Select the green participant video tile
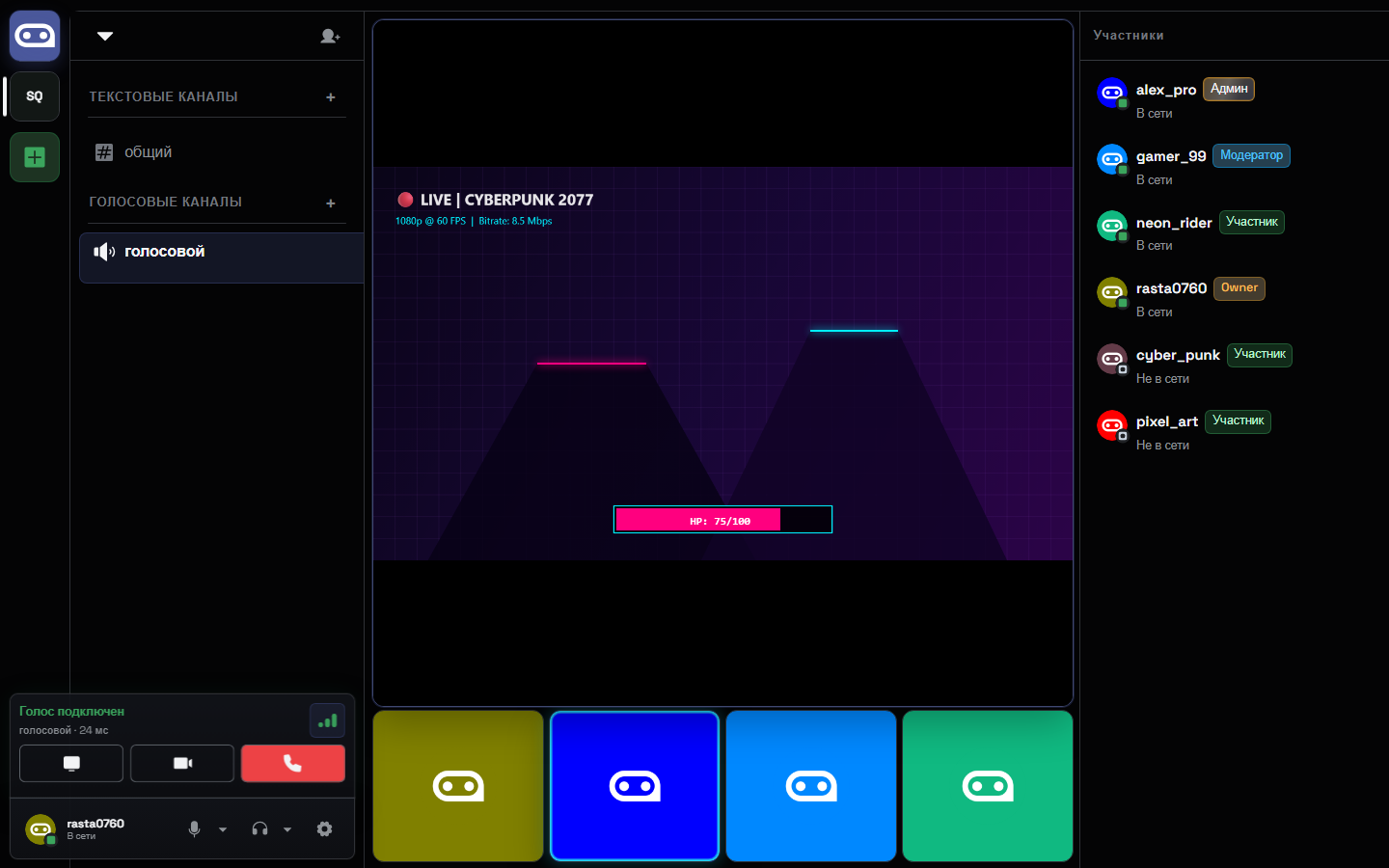This screenshot has width=1389, height=868. [988, 786]
